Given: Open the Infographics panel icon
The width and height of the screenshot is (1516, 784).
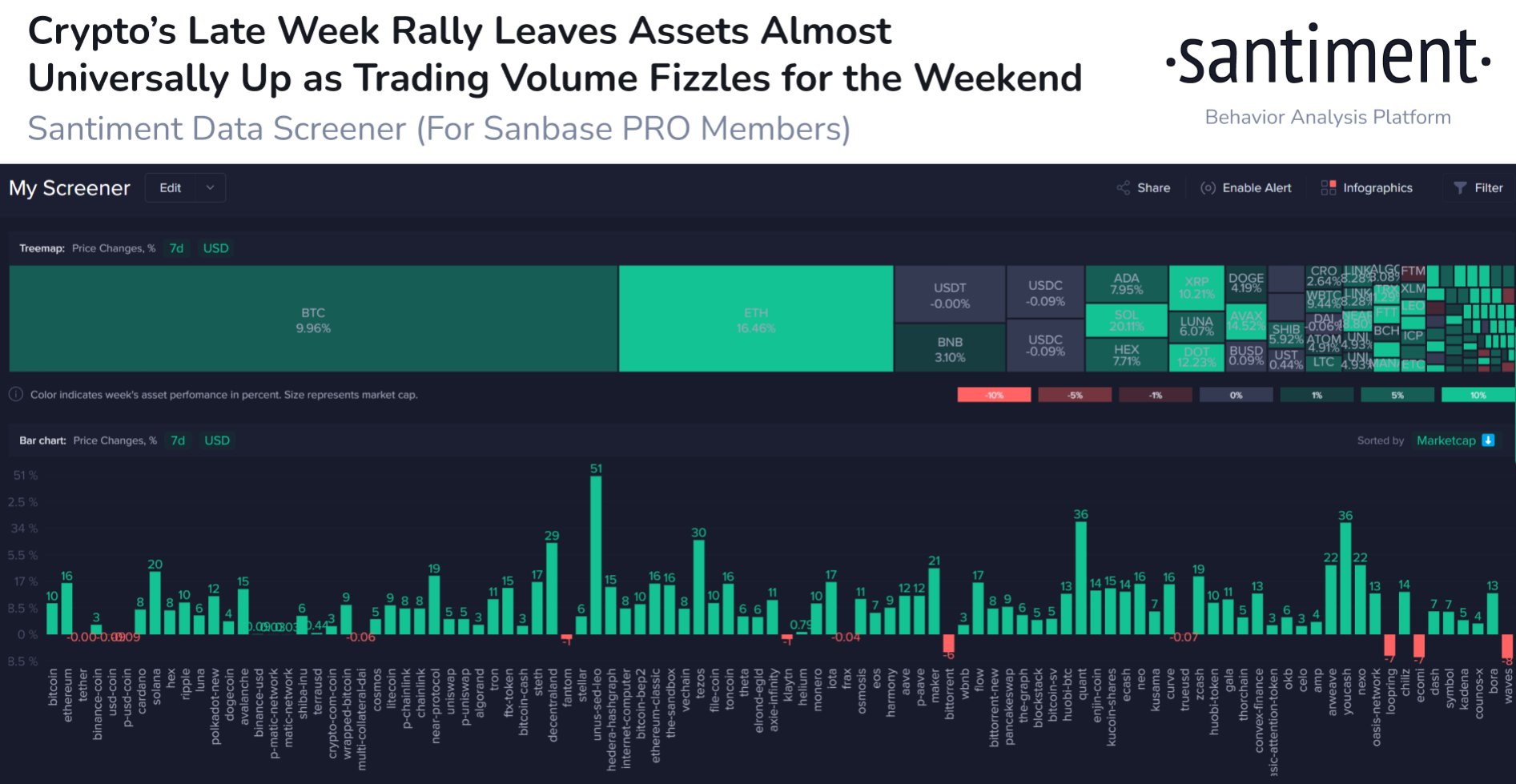Looking at the screenshot, I should [1328, 187].
